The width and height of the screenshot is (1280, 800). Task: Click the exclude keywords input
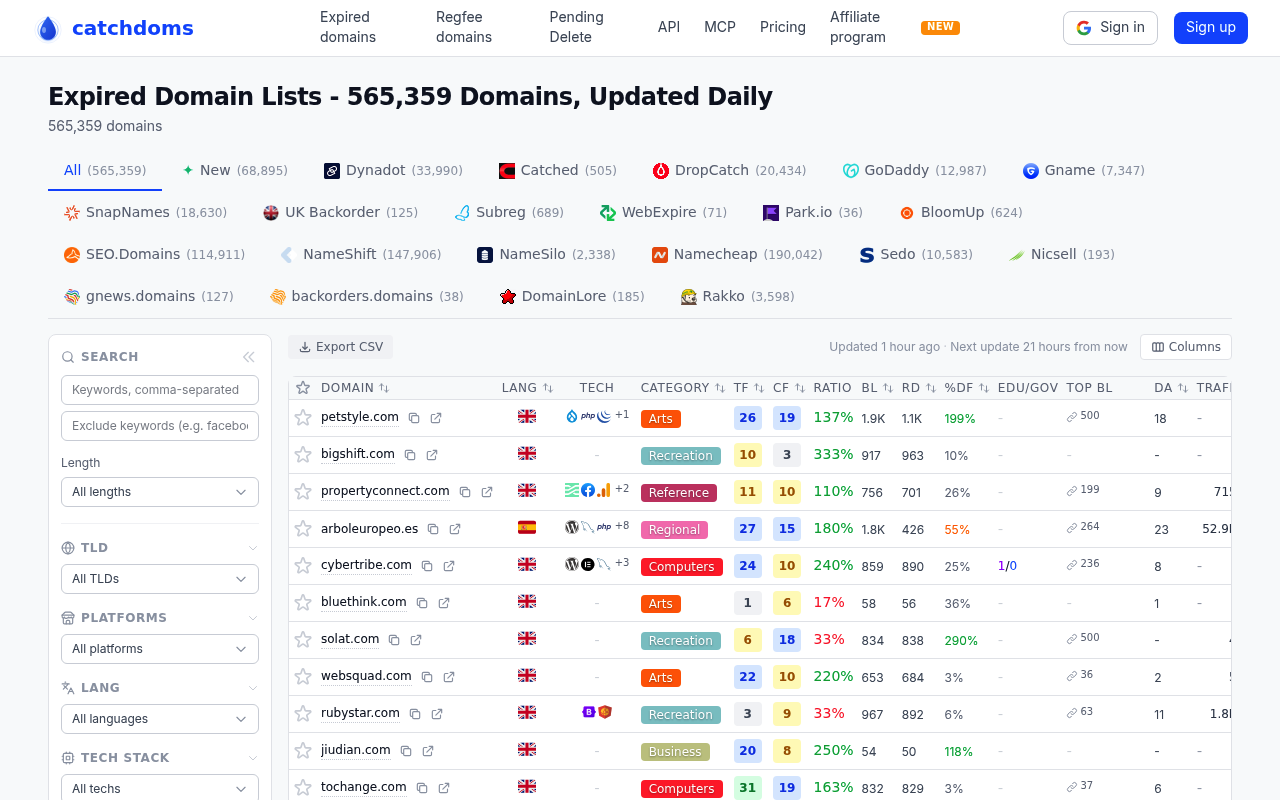pos(160,426)
